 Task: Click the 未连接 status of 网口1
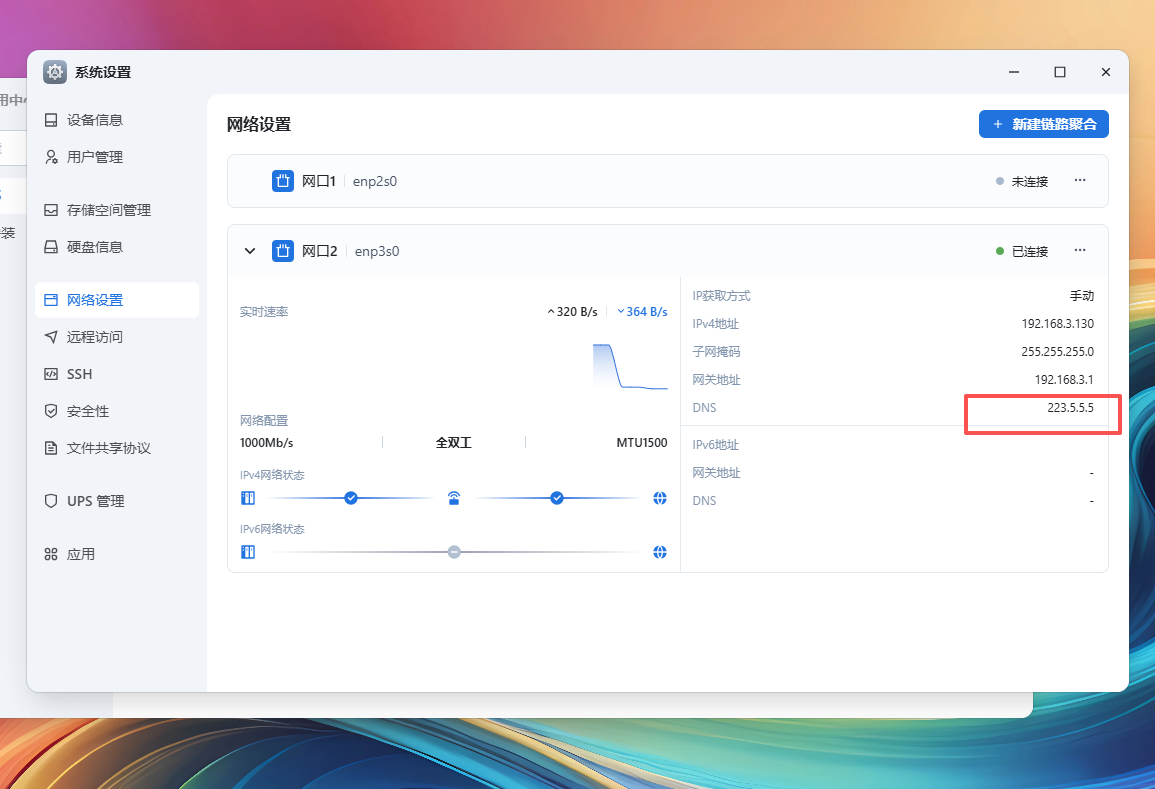coord(1022,181)
